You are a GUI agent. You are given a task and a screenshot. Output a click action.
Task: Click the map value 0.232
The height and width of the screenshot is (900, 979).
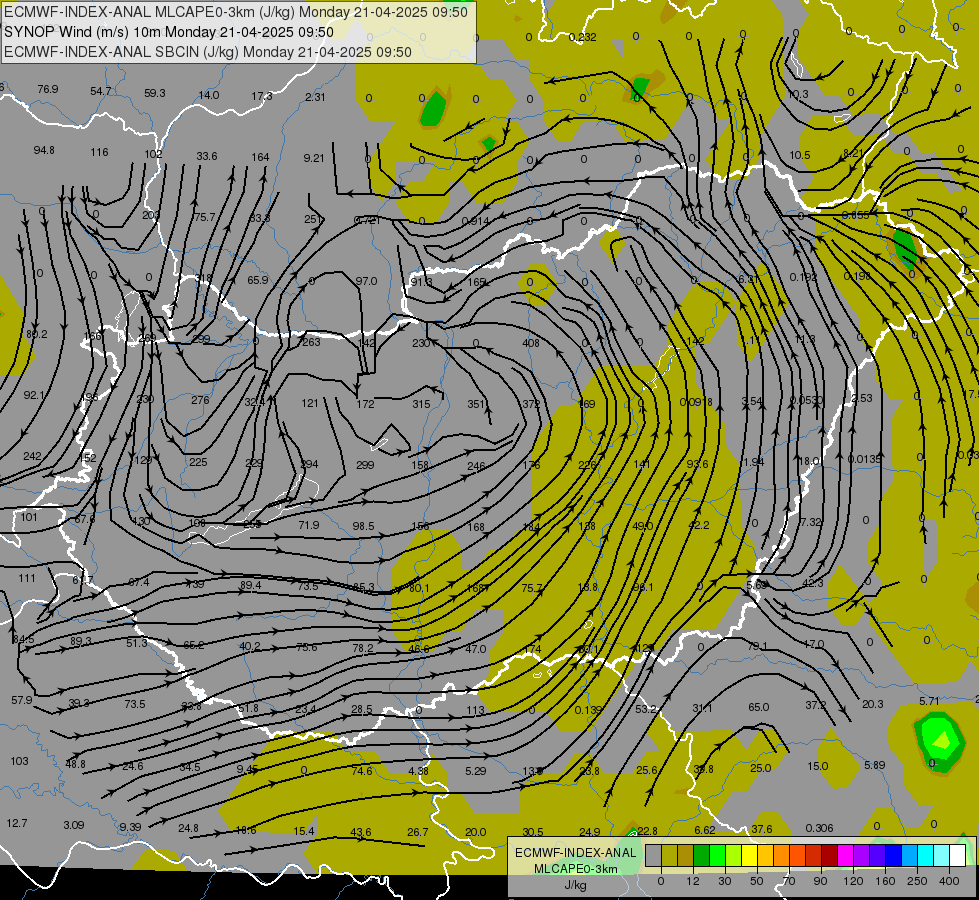pos(583,37)
